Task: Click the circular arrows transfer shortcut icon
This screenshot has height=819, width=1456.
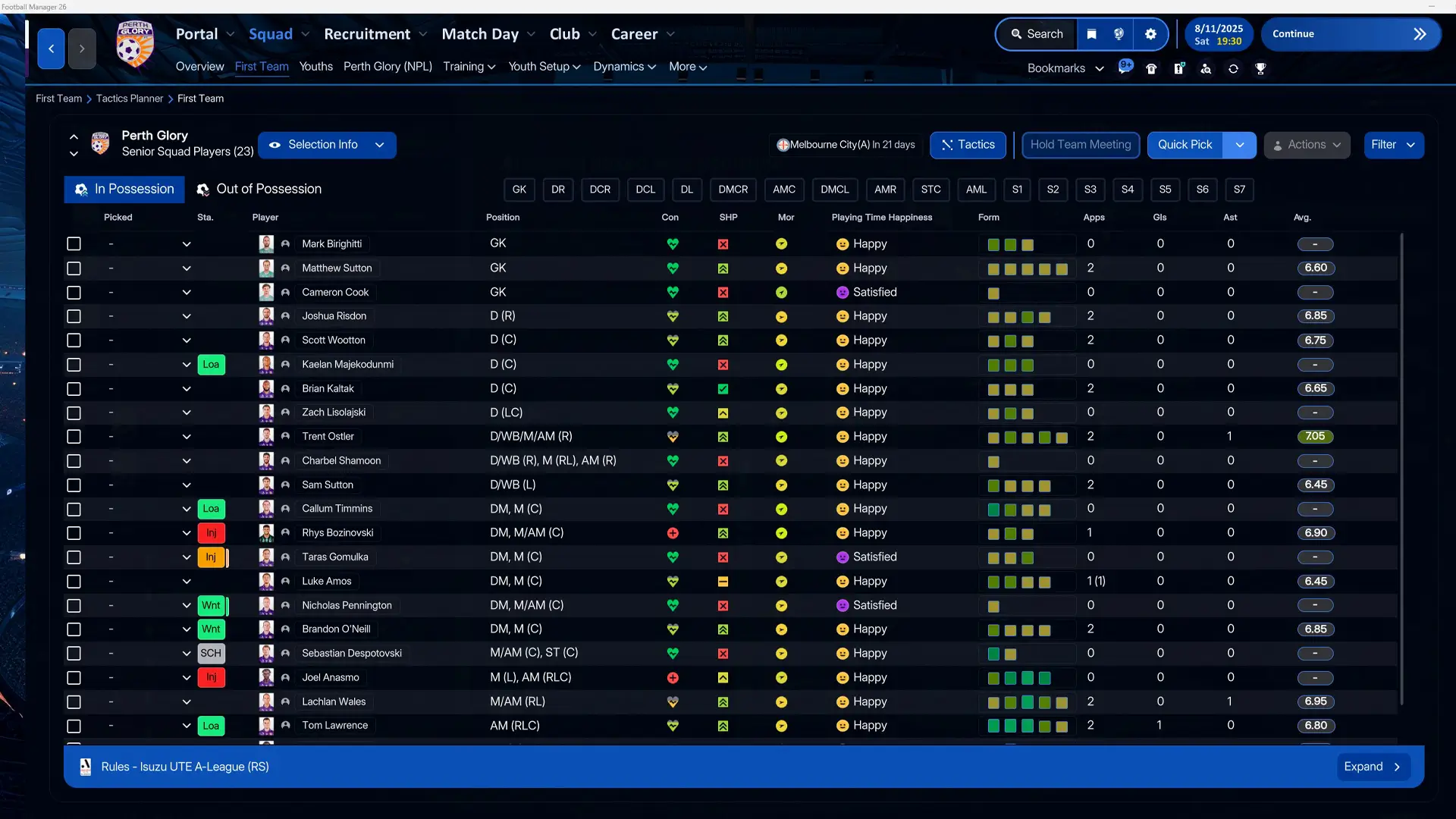Action: tap(1233, 69)
